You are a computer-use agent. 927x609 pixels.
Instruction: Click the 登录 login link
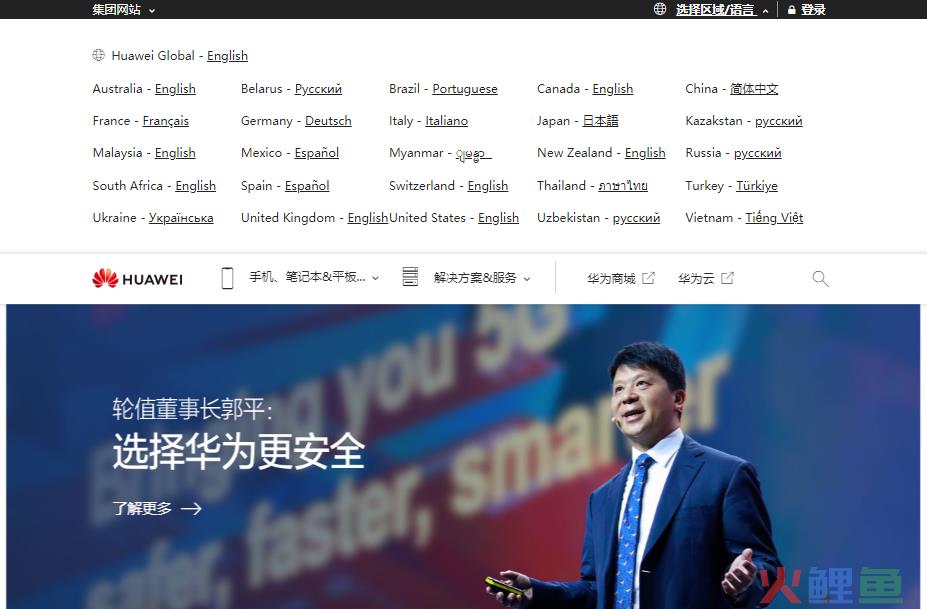coord(813,9)
